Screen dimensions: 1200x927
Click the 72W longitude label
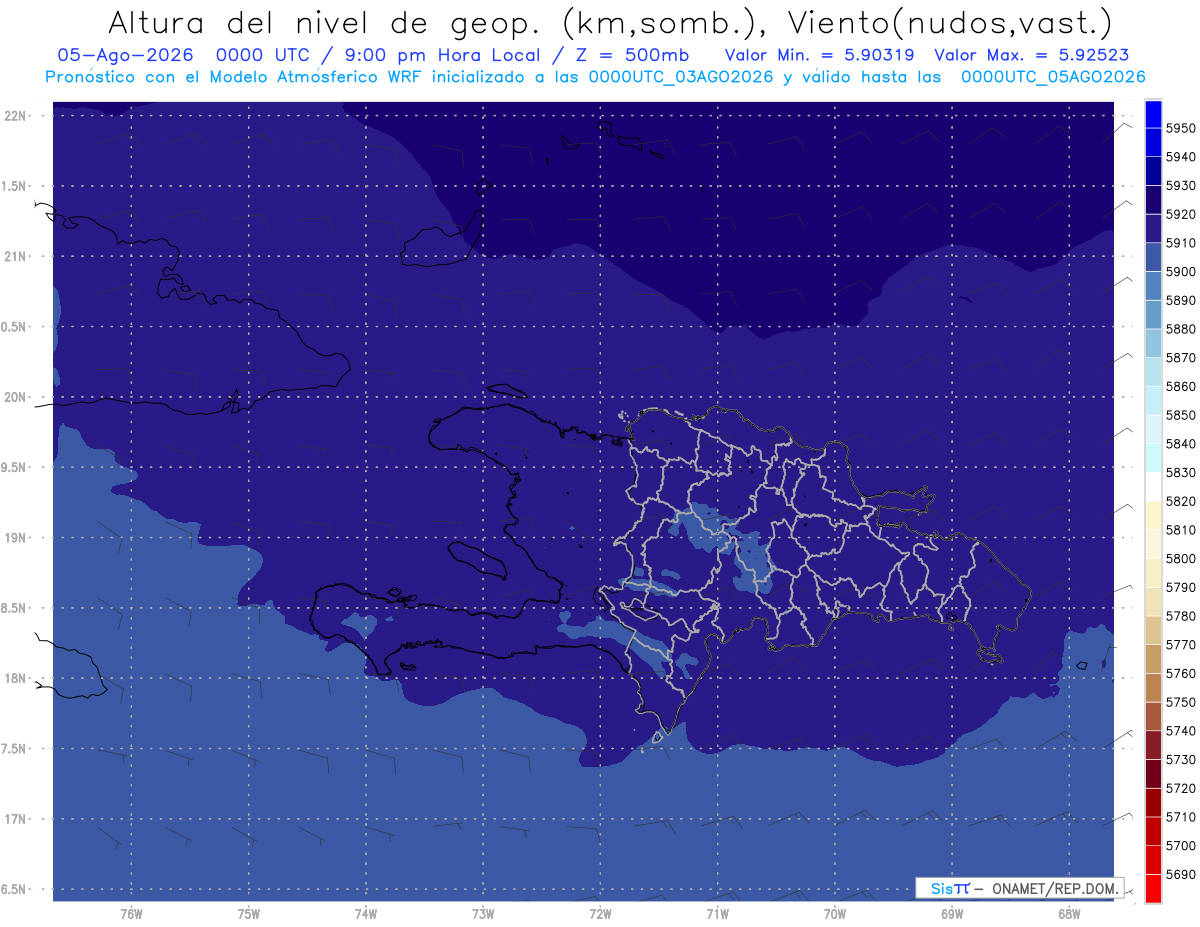point(600,914)
